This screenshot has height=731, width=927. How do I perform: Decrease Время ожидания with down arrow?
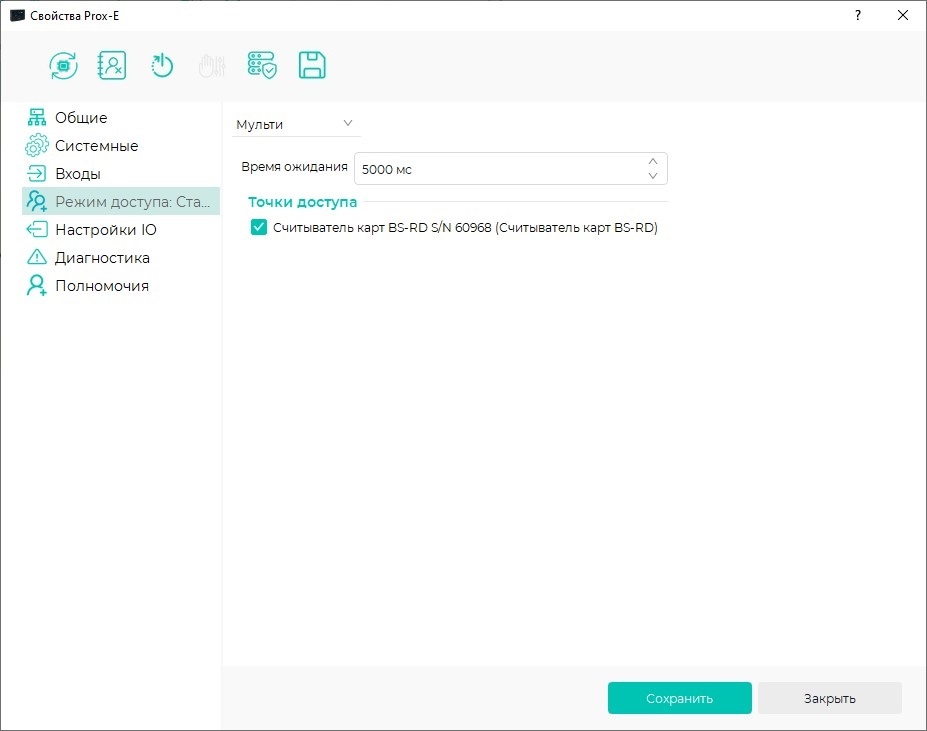coord(653,176)
